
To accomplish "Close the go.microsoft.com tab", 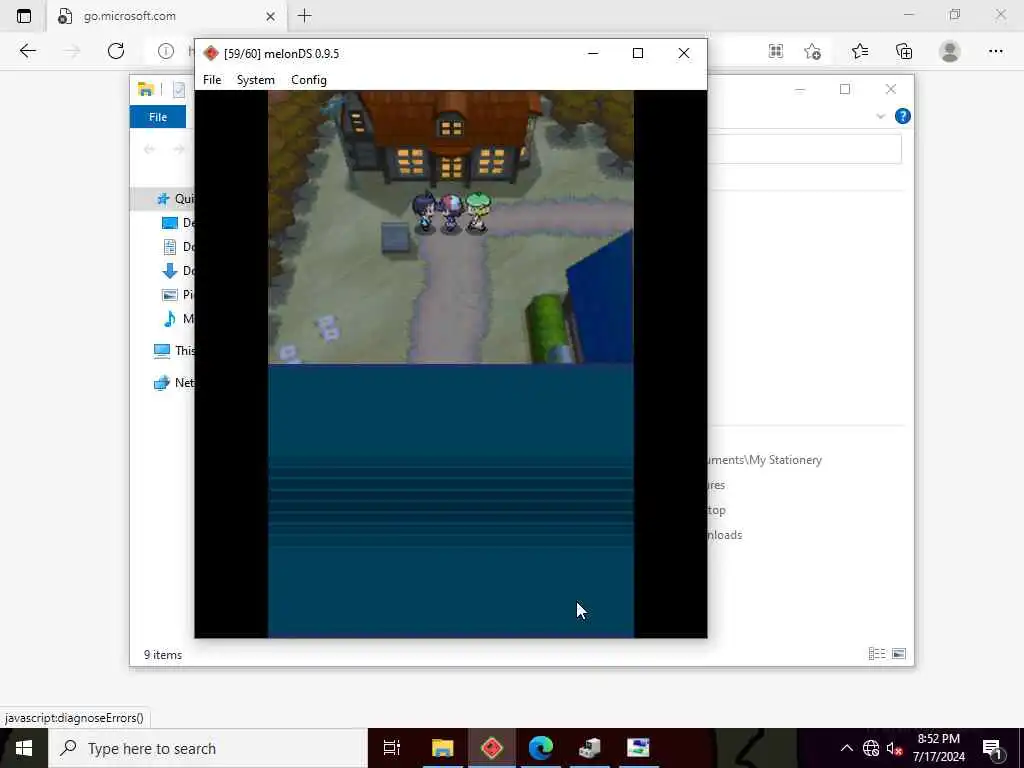I will point(270,16).
